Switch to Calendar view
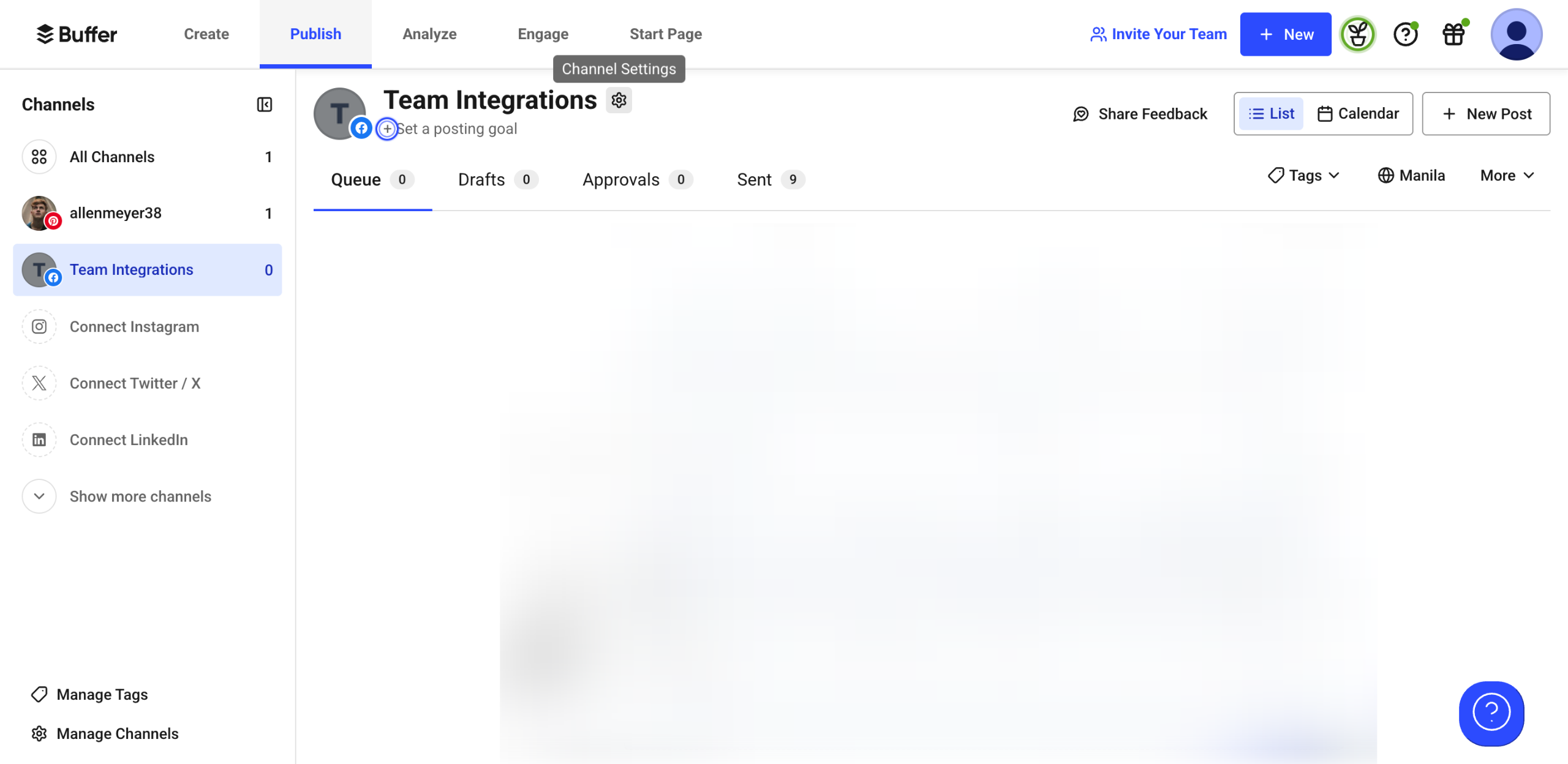The image size is (1568, 764). point(1358,114)
